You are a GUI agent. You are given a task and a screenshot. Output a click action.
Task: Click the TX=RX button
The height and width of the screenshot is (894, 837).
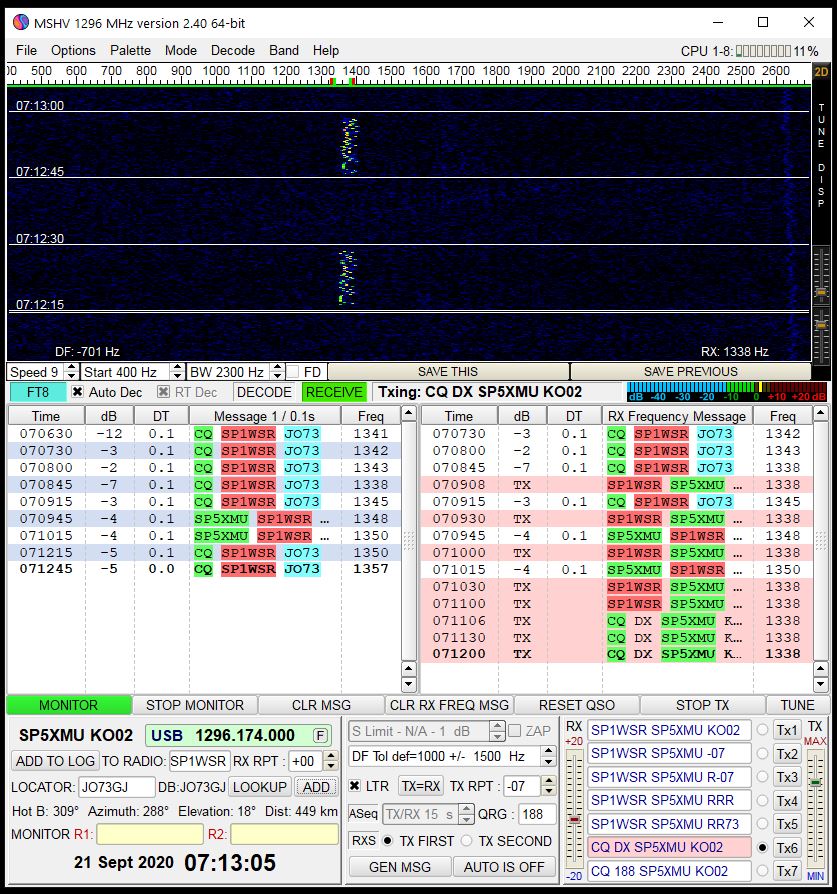(x=421, y=786)
